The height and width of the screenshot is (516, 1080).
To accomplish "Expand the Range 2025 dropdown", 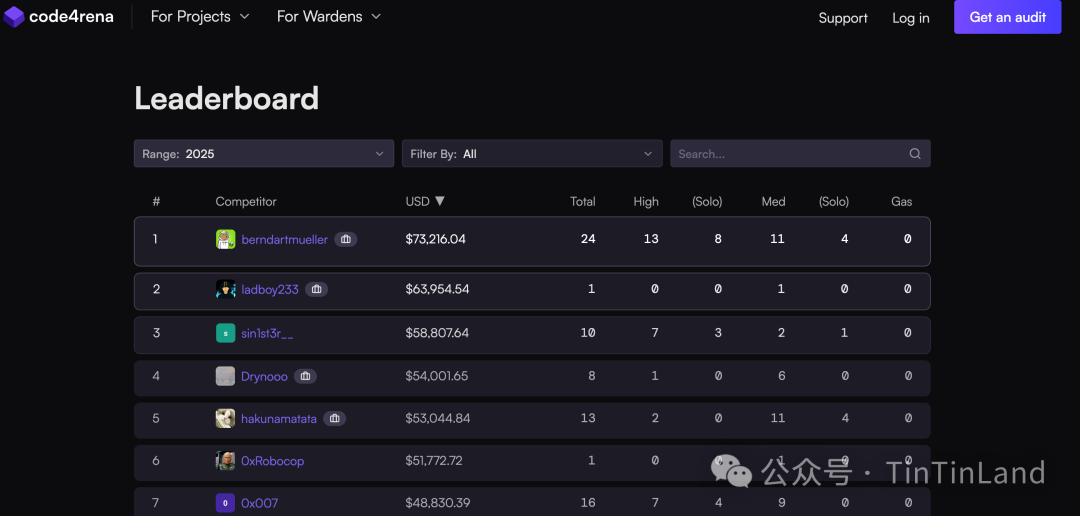I will point(264,154).
